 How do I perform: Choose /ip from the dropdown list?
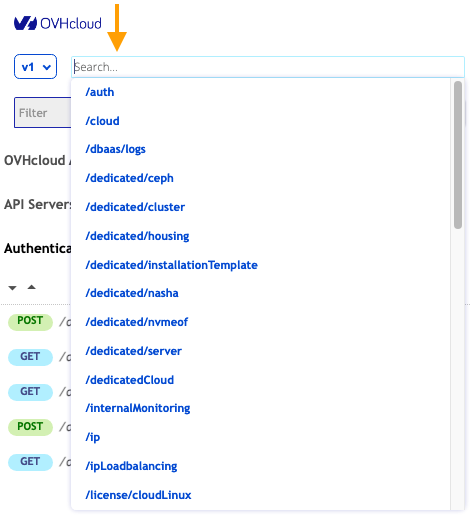coord(93,437)
